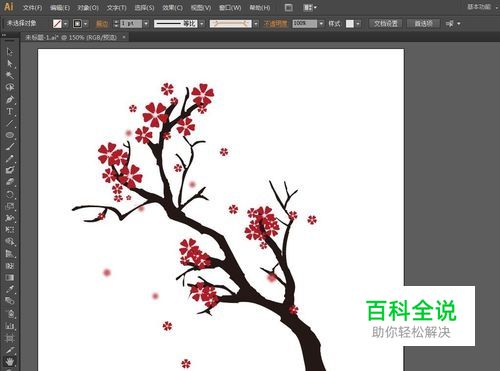Click the 首选项 button
The height and width of the screenshot is (371, 500).
coord(423,24)
